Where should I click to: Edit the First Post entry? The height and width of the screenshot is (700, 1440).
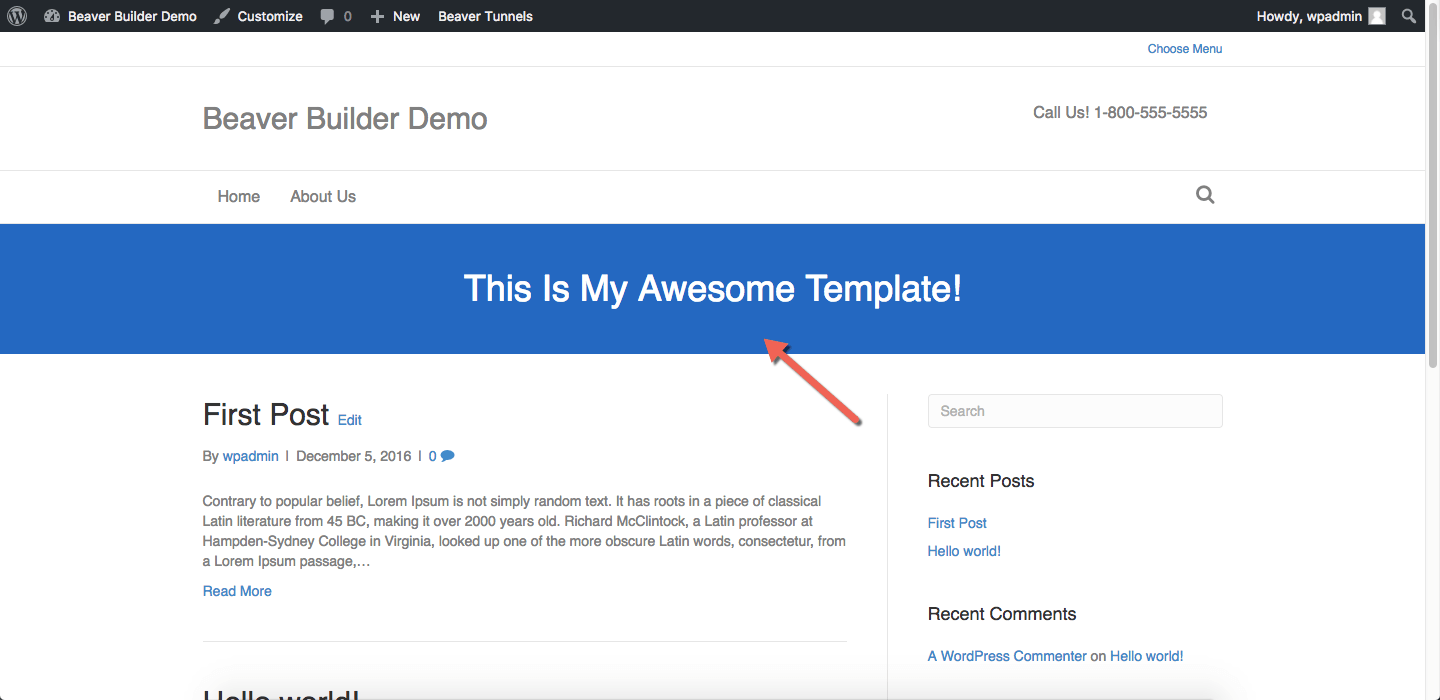[x=349, y=421]
